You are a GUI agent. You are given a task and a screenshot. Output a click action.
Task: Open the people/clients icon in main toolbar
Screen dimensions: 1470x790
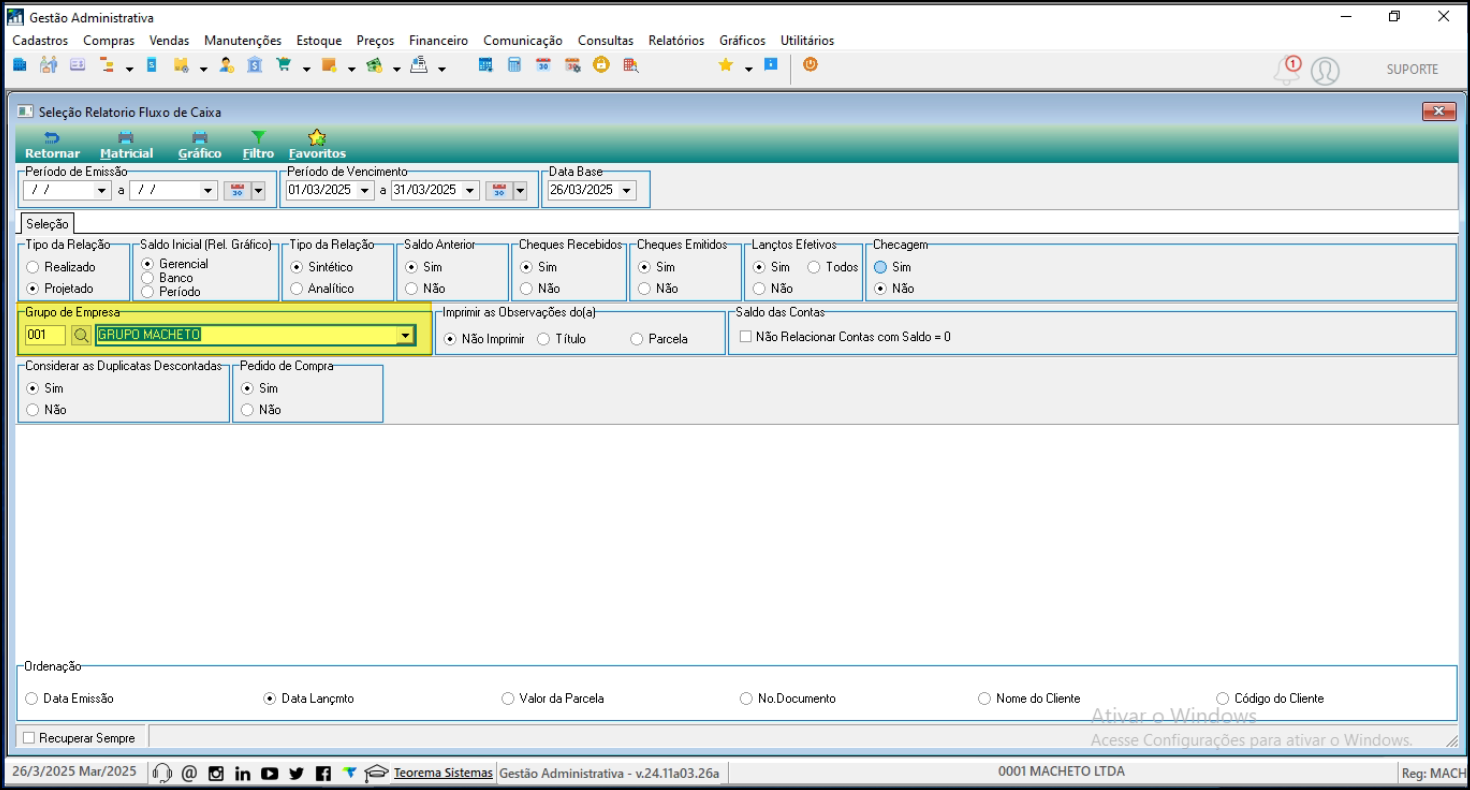coord(48,65)
